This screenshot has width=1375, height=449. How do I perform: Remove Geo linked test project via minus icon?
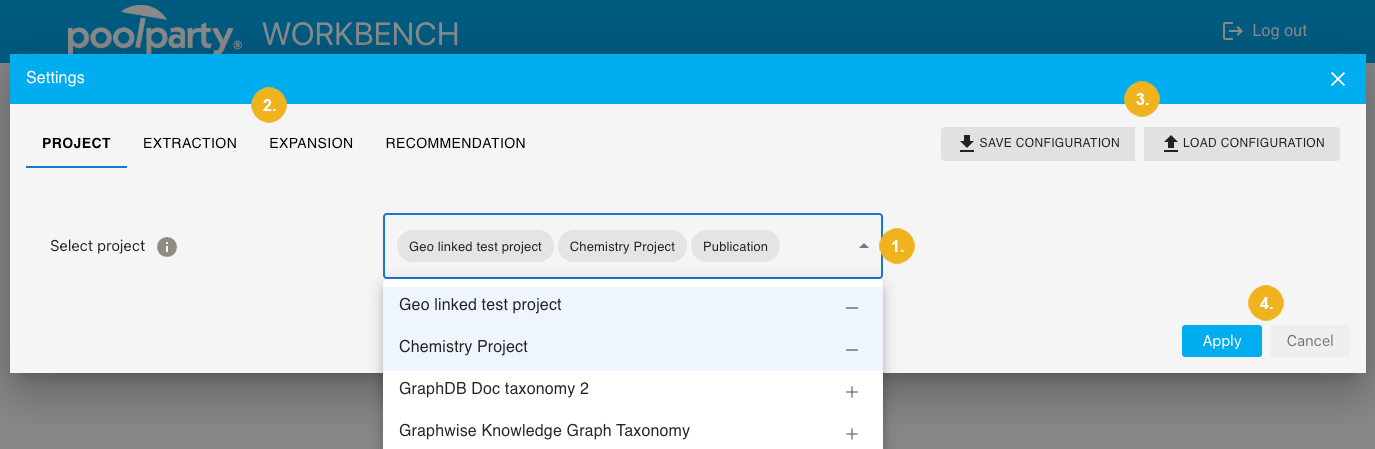(x=851, y=307)
